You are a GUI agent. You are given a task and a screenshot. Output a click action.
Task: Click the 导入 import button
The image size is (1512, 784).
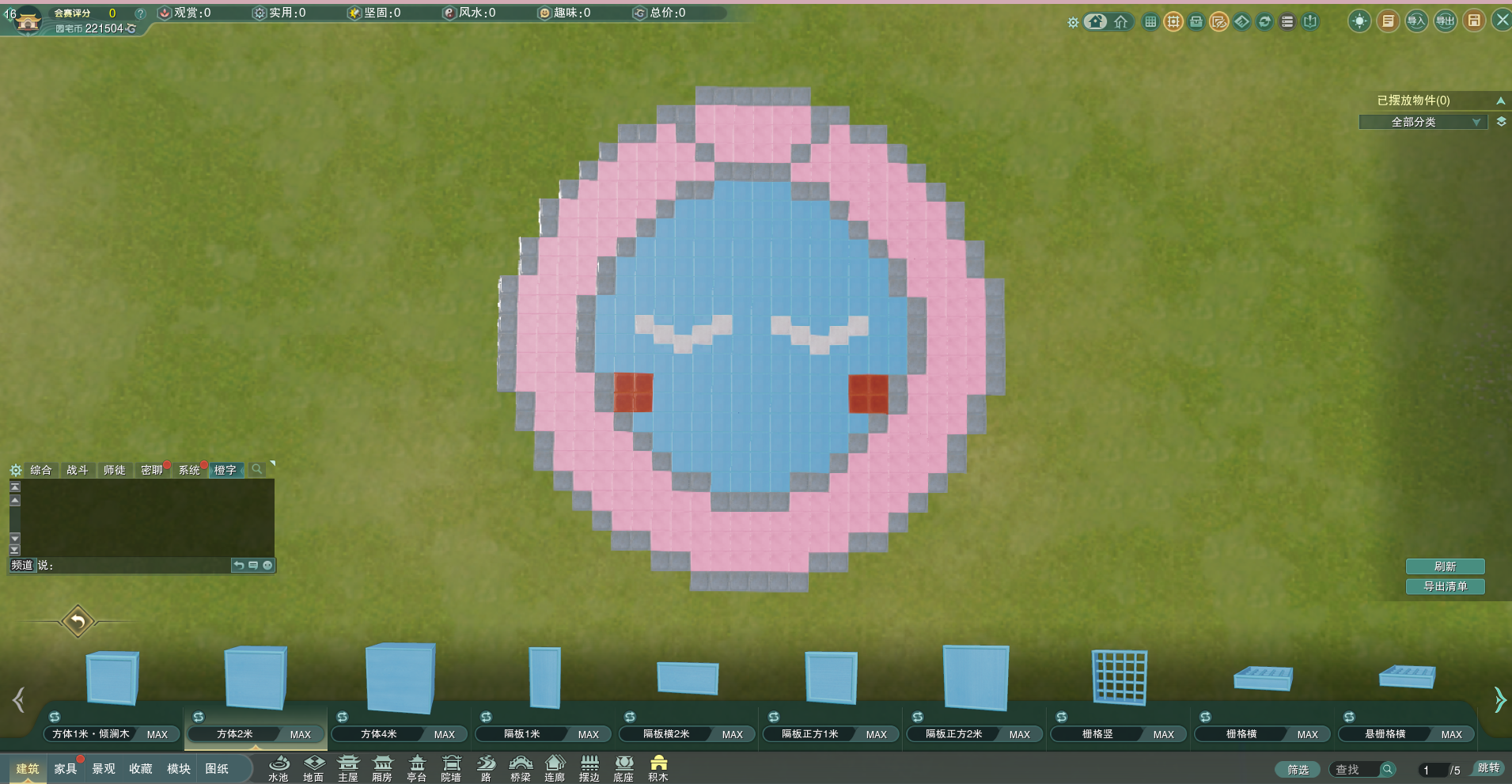click(1416, 21)
